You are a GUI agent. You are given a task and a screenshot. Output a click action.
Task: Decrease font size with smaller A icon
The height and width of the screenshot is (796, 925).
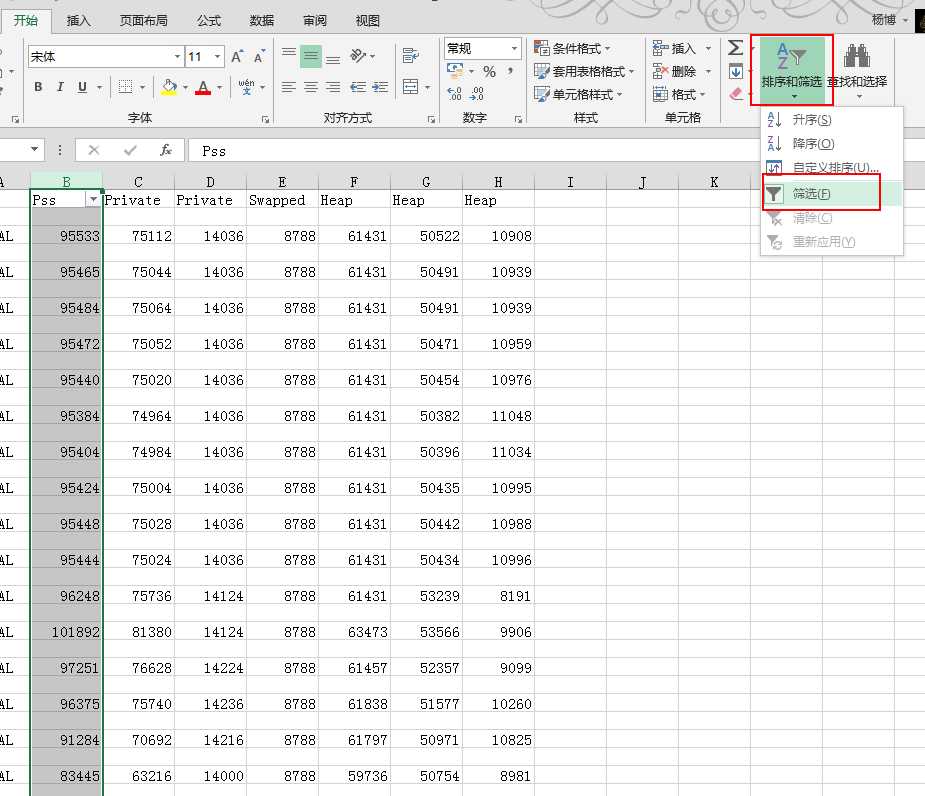259,57
